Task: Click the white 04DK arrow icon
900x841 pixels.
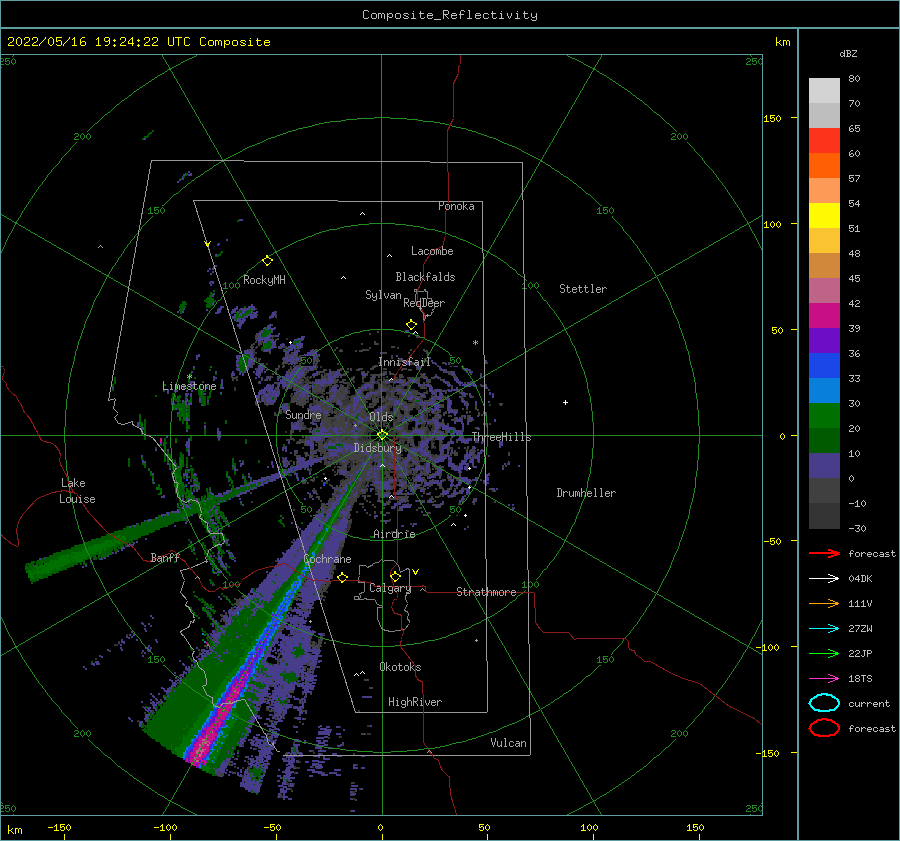Action: coord(824,579)
